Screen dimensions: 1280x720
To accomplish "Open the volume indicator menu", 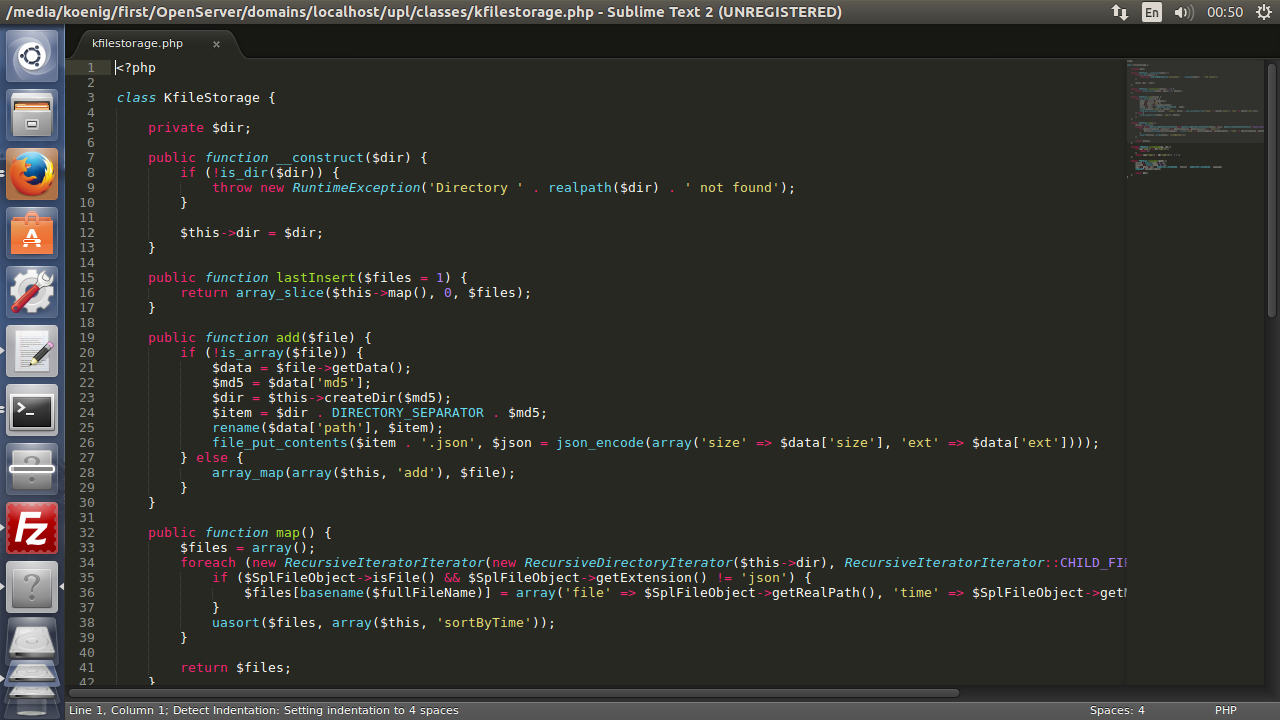I will [1183, 12].
